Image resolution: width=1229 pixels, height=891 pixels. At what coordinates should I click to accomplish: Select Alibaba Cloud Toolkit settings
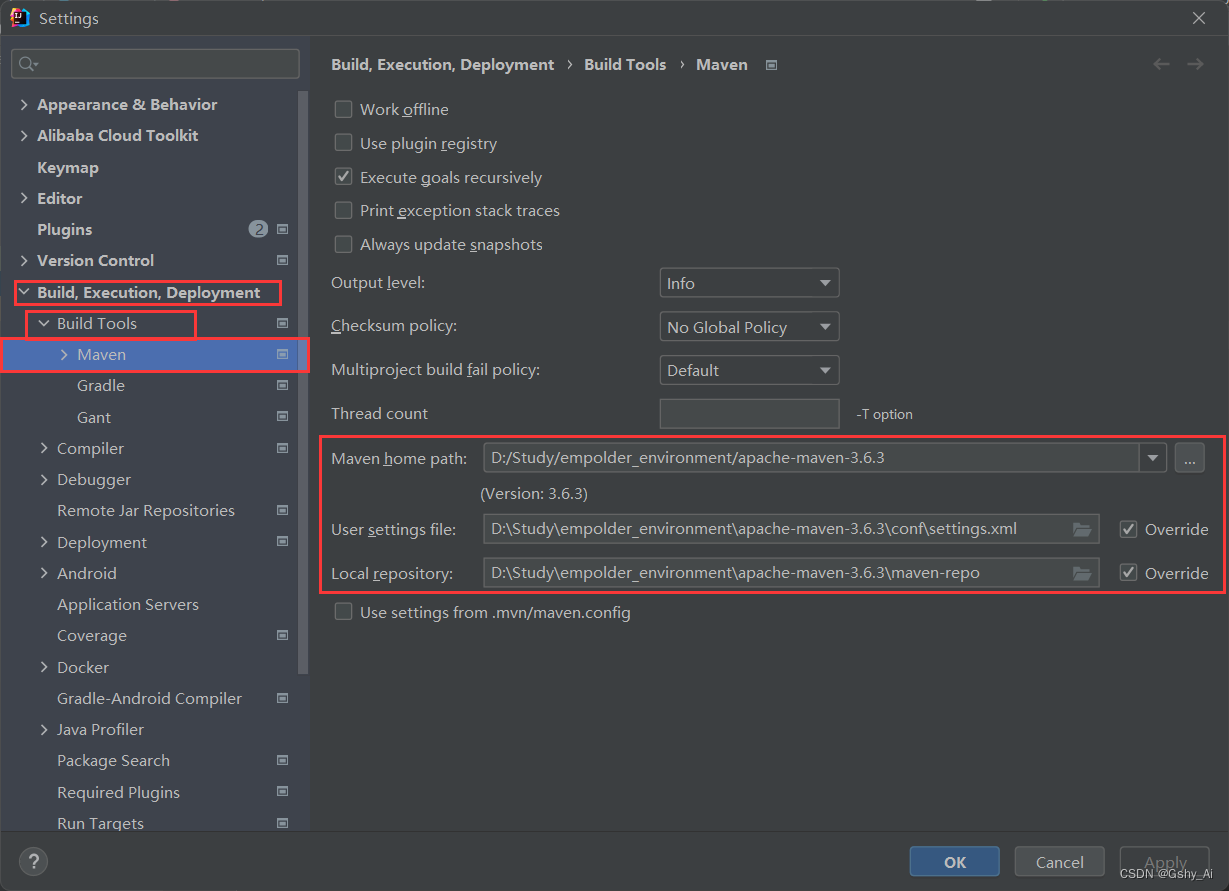(x=118, y=135)
